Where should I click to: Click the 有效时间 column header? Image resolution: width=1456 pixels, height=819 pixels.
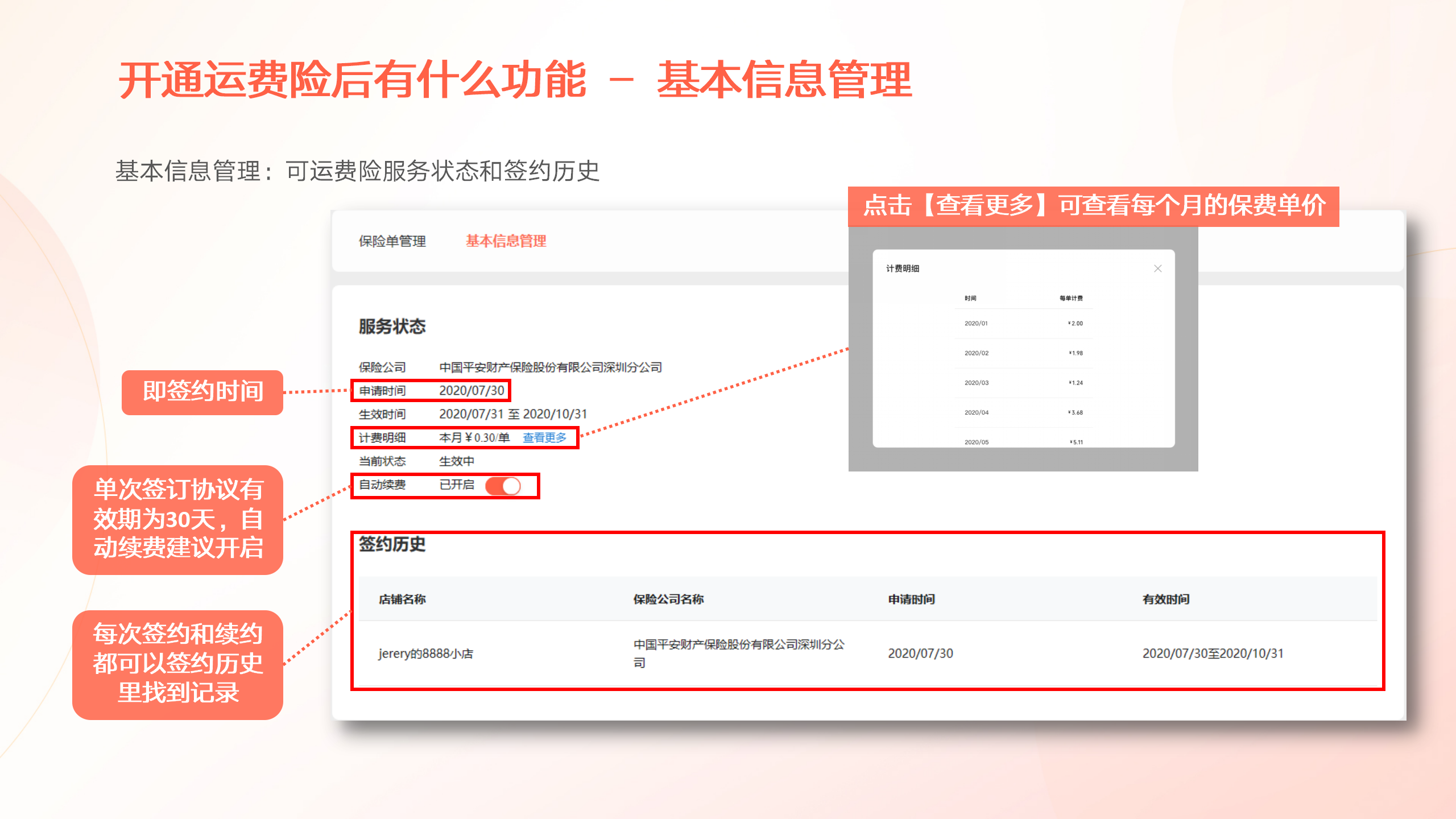point(1165,599)
